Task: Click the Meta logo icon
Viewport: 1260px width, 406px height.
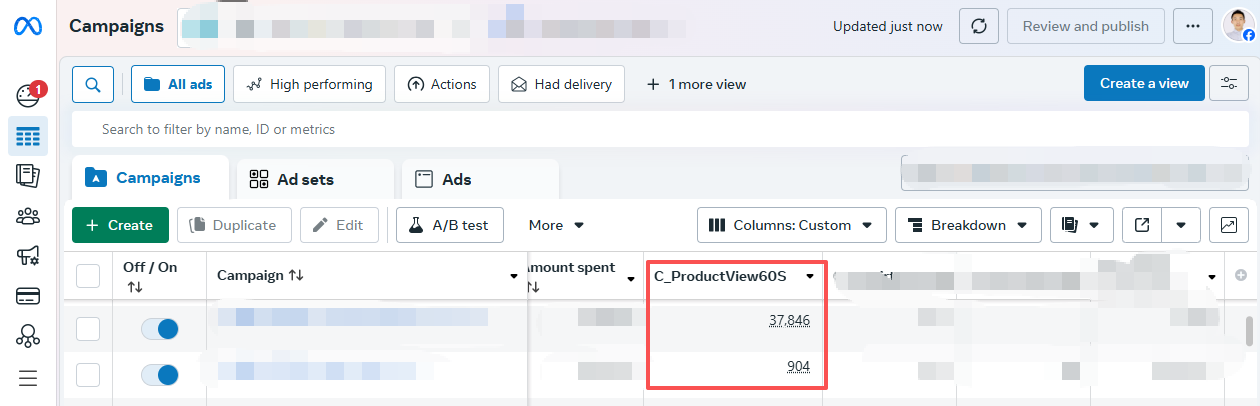Action: 27,27
